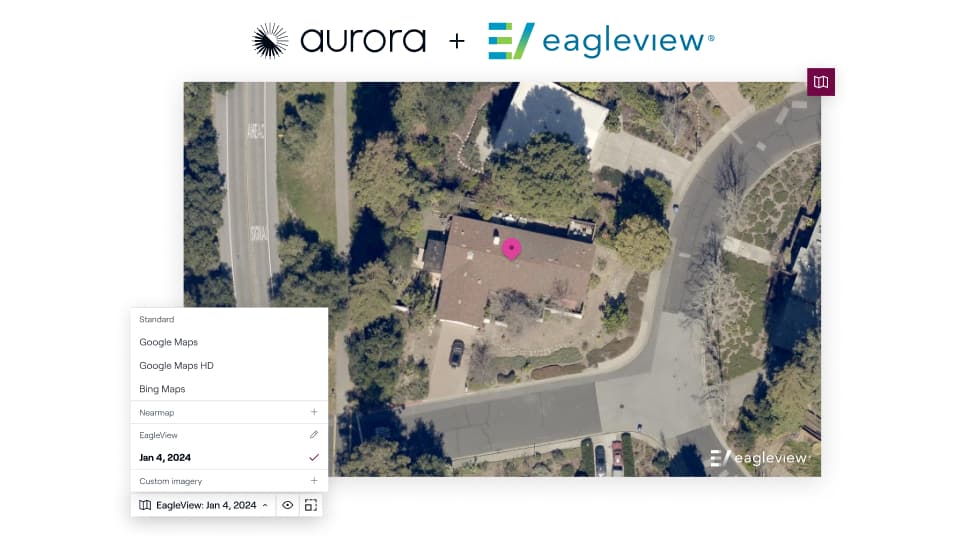
Task: Click the map icon in the imagery selector bar
Action: coord(145,505)
